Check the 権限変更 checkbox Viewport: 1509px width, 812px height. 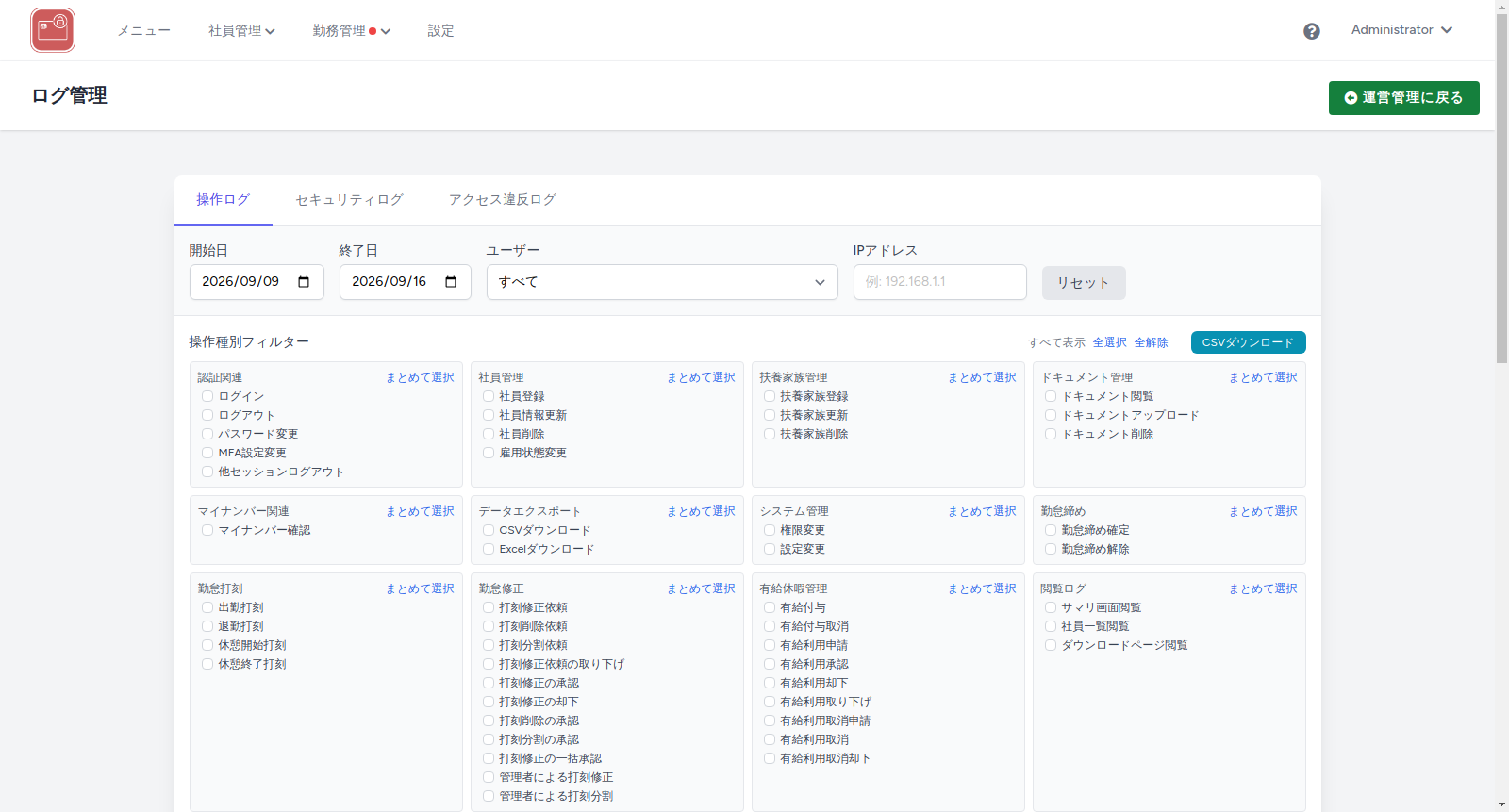pyautogui.click(x=770, y=530)
